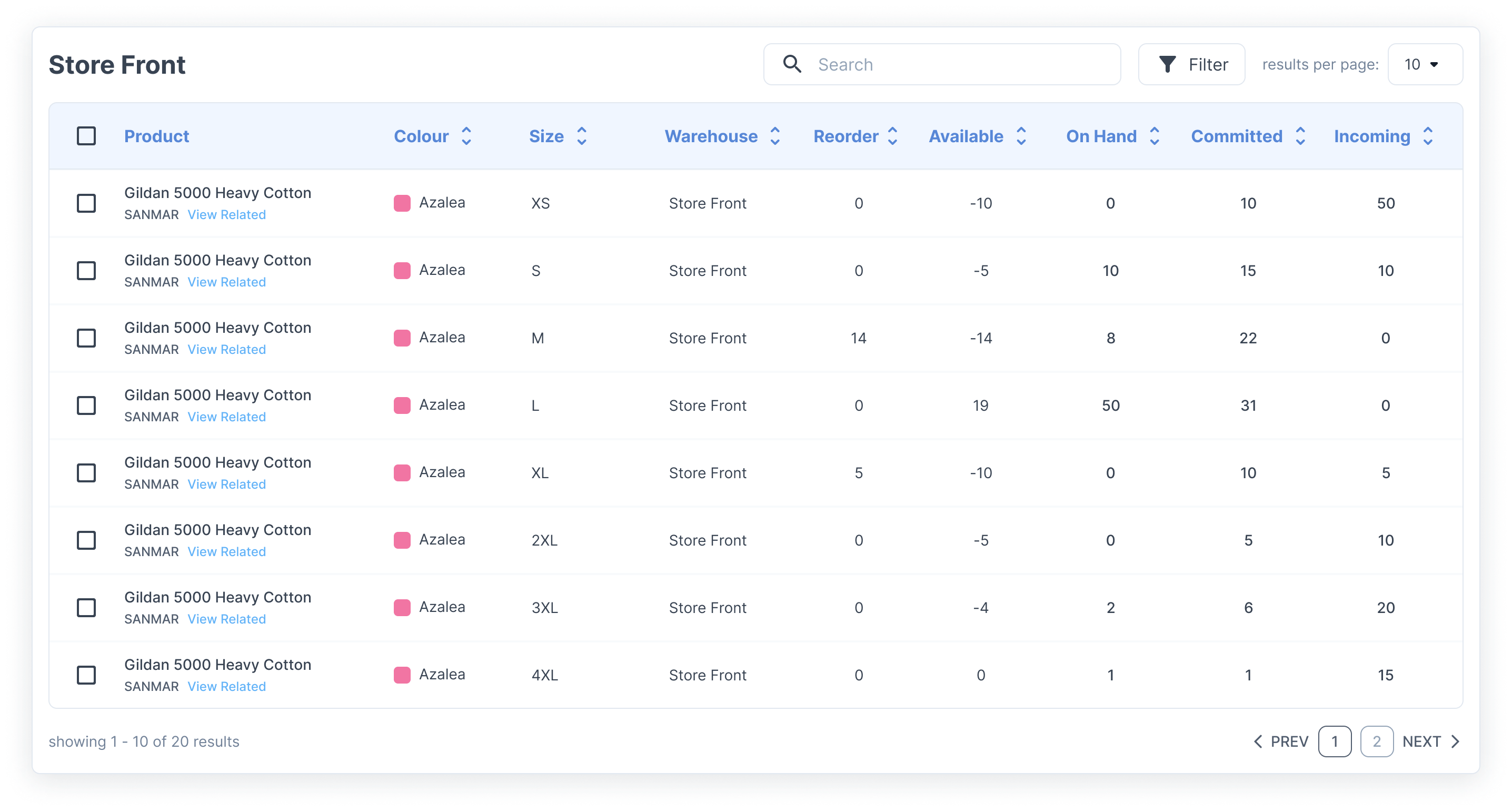This screenshot has width=1512, height=811.
Task: Click Incoming column sort arrows
Action: pyautogui.click(x=1427, y=136)
